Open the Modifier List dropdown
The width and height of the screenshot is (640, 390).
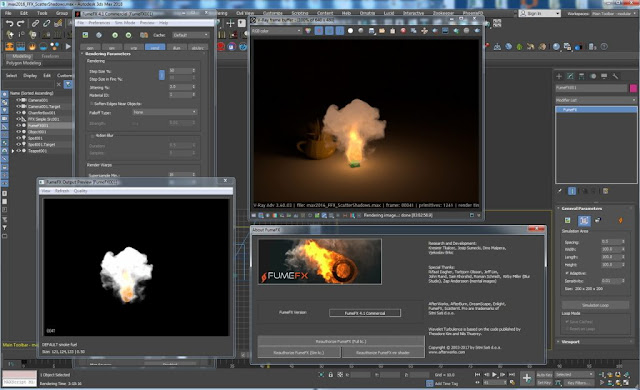pyautogui.click(x=596, y=100)
